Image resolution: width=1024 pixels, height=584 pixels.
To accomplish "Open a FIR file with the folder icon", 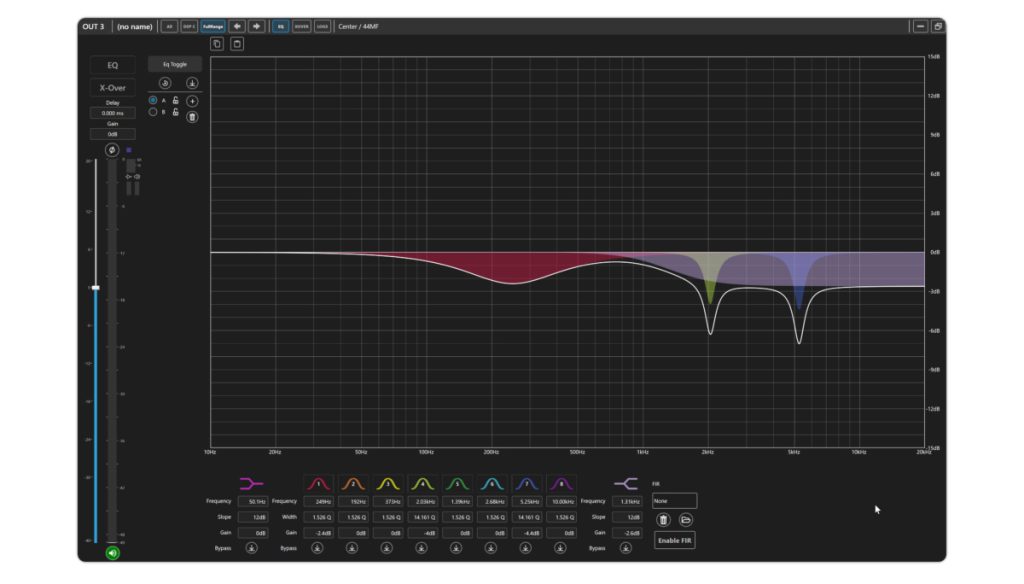I will pyautogui.click(x=686, y=520).
